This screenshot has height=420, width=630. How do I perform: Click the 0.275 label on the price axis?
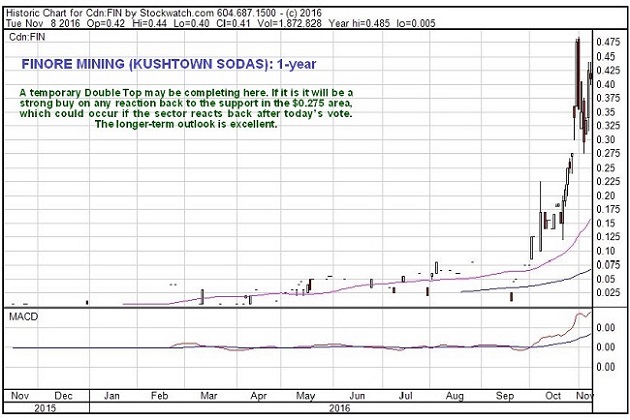click(x=608, y=154)
